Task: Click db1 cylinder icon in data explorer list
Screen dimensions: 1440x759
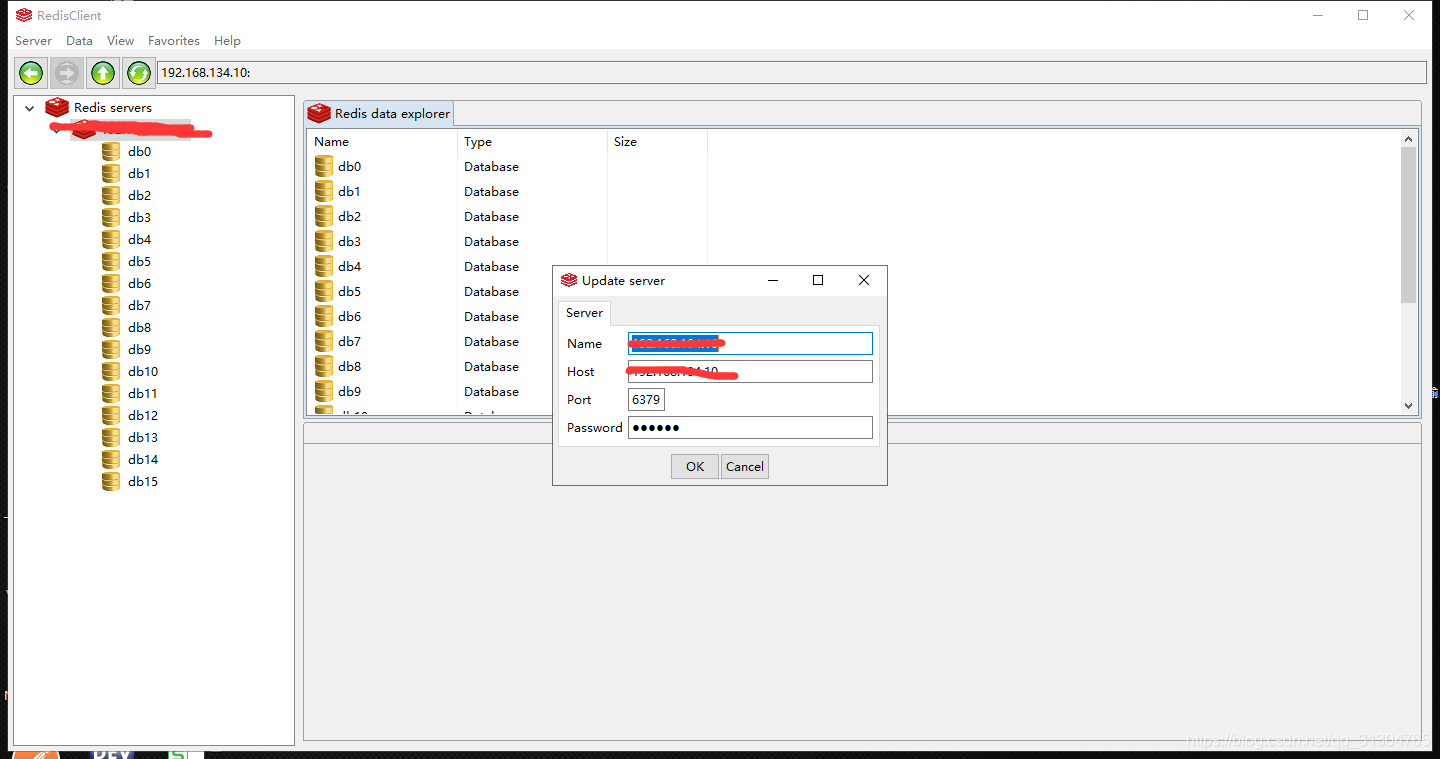Action: [324, 191]
